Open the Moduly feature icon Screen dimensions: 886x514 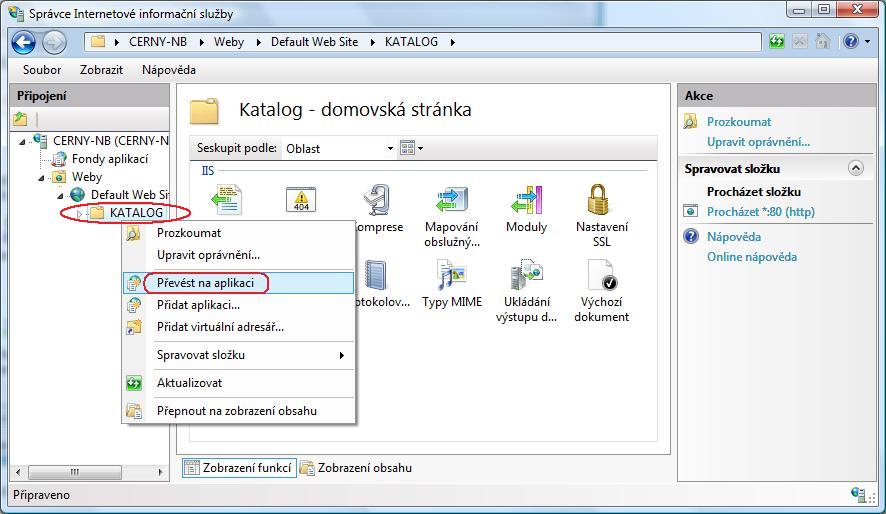(526, 201)
